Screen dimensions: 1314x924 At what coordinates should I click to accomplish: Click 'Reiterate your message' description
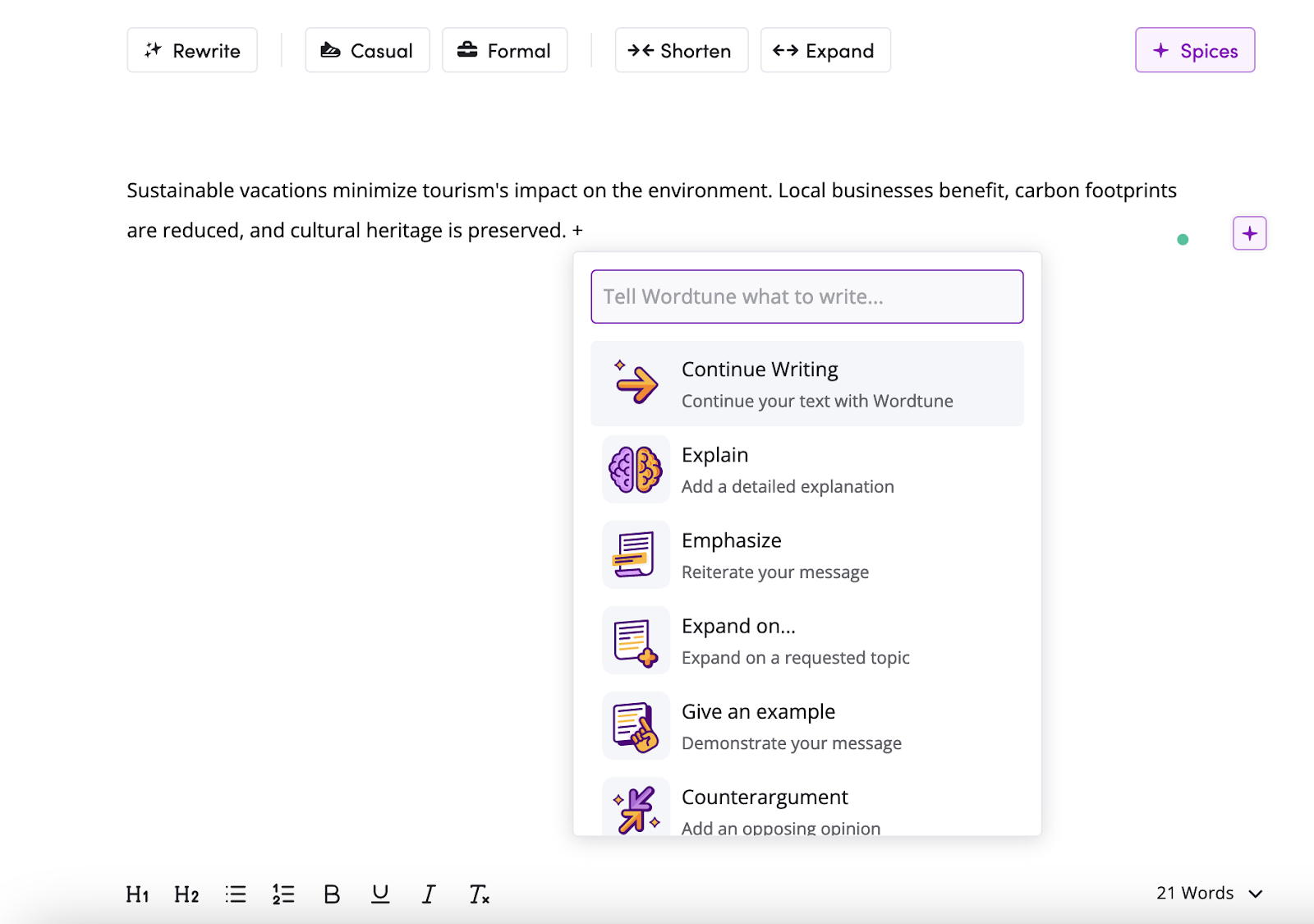pos(775,572)
